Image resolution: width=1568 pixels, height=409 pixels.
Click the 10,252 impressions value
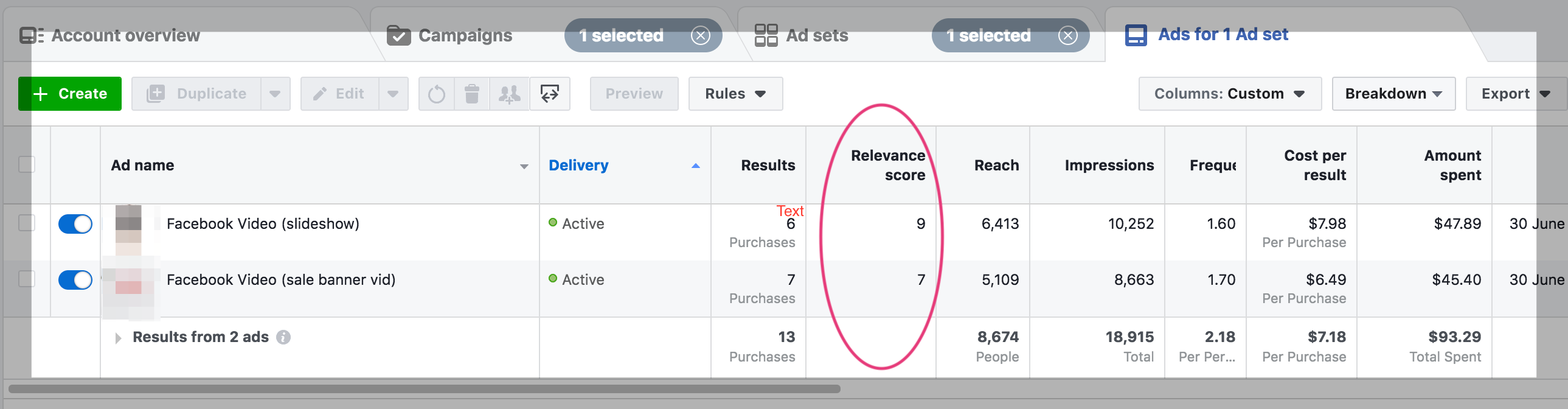tap(1130, 224)
